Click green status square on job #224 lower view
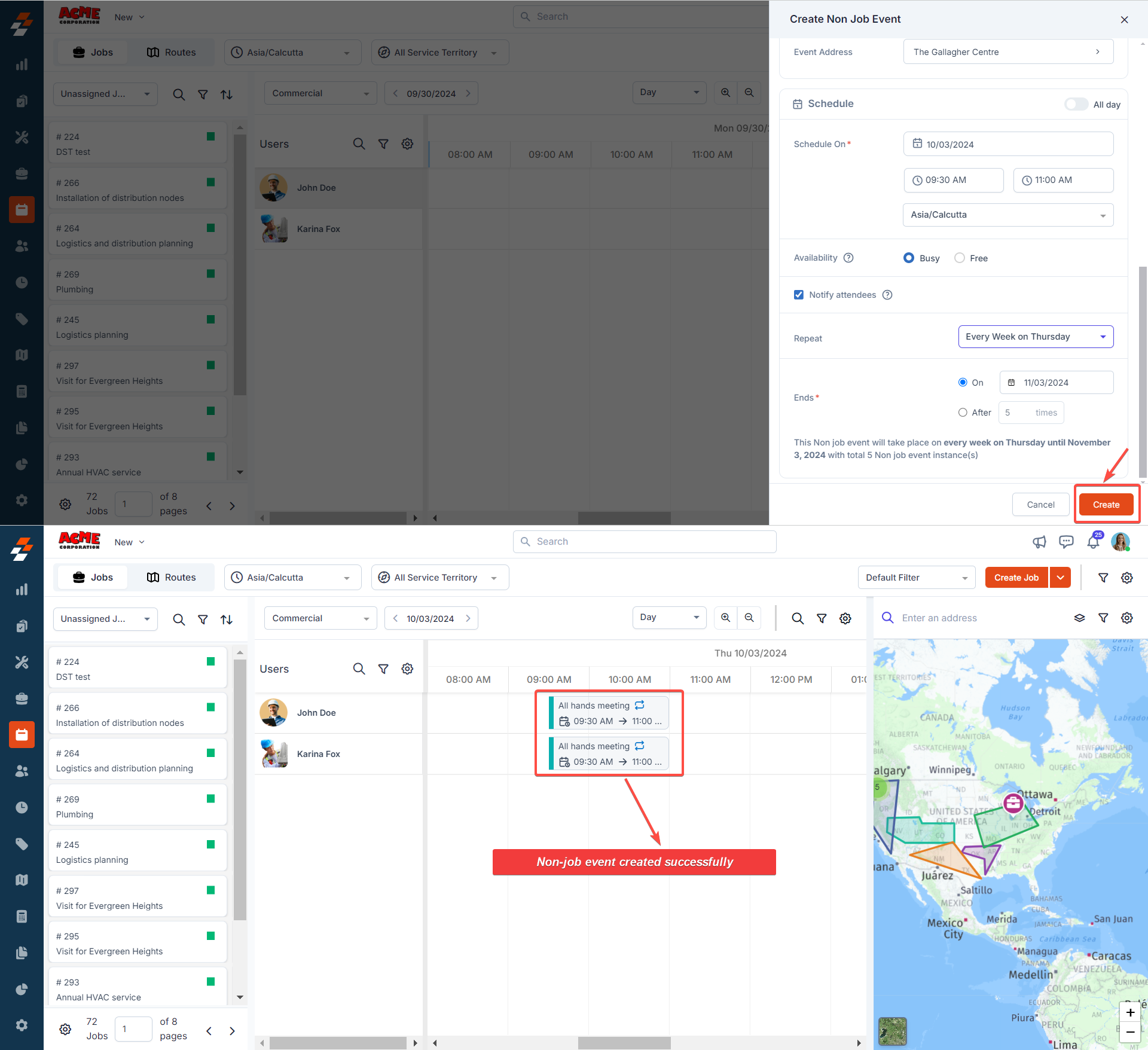The width and height of the screenshot is (1148, 1050). [210, 661]
